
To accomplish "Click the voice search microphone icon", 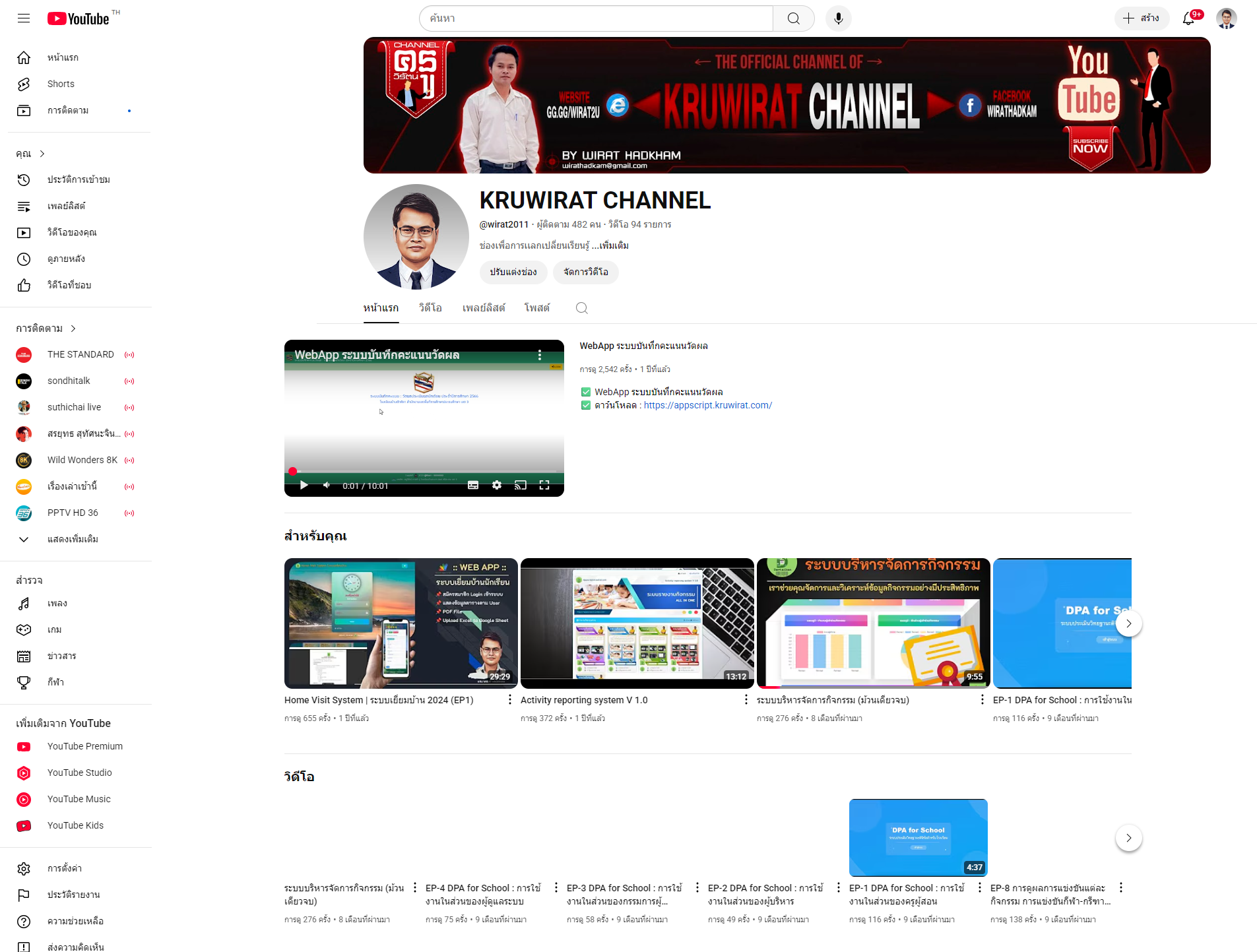I will 838,18.
